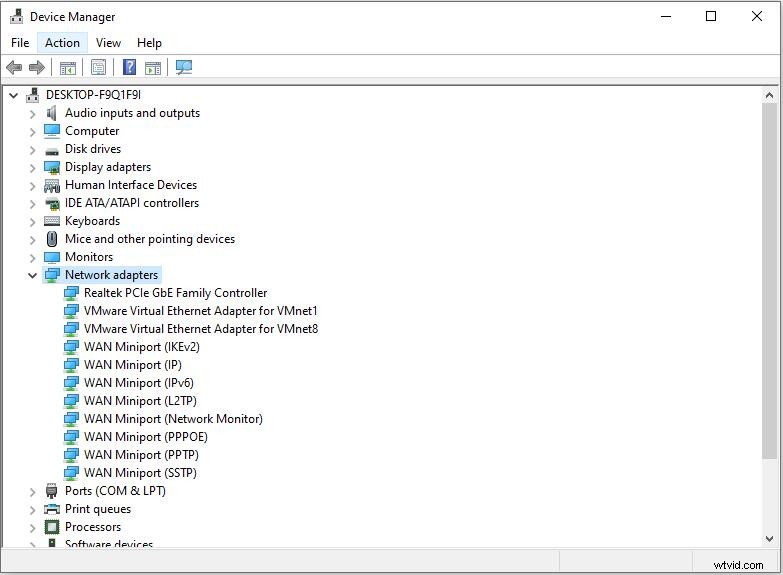Click the vertical scrollbar thumb
The image size is (783, 575).
(769, 281)
